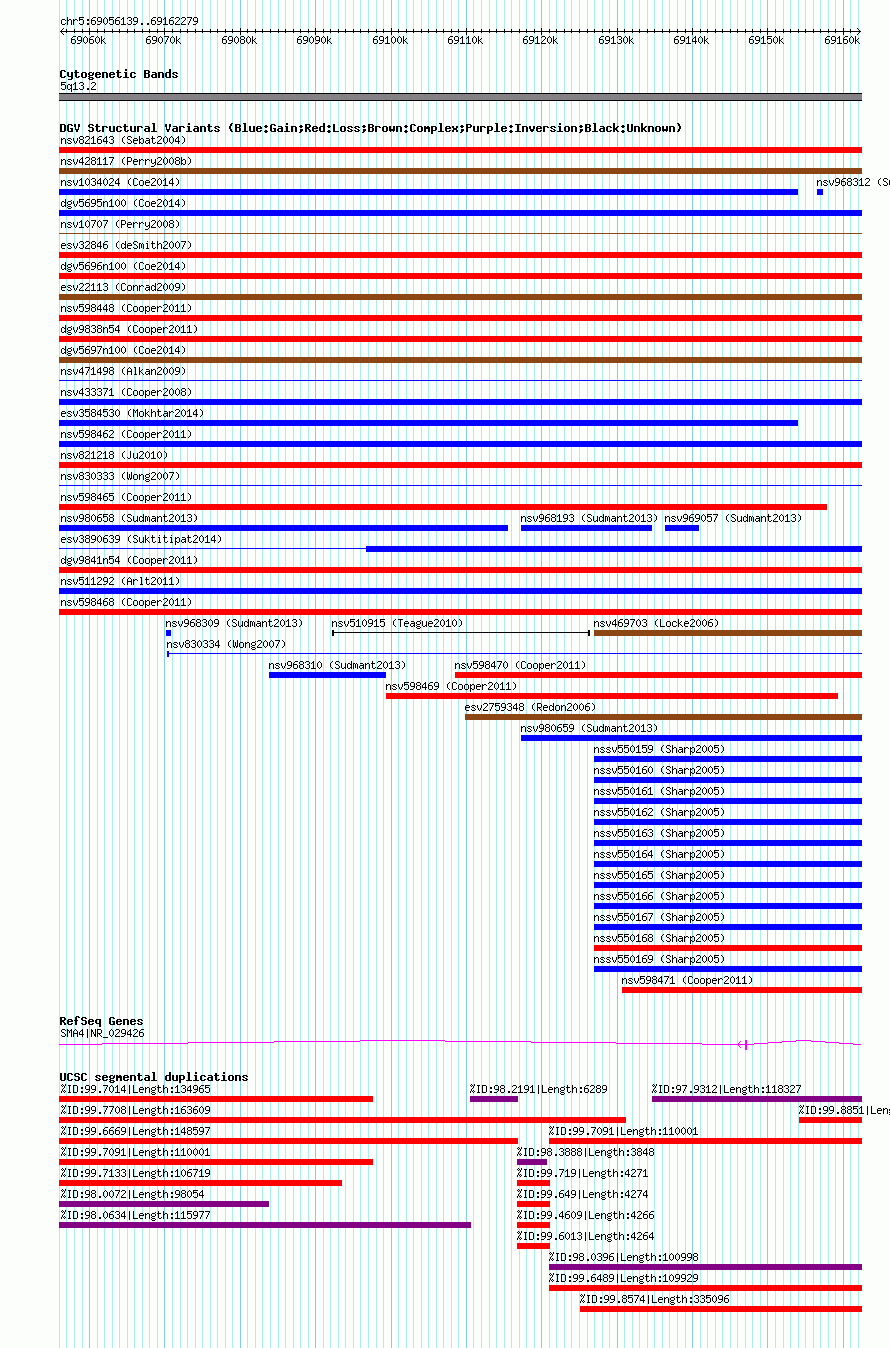Open the esv32846 (deSmith2007) variant

tap(126, 245)
